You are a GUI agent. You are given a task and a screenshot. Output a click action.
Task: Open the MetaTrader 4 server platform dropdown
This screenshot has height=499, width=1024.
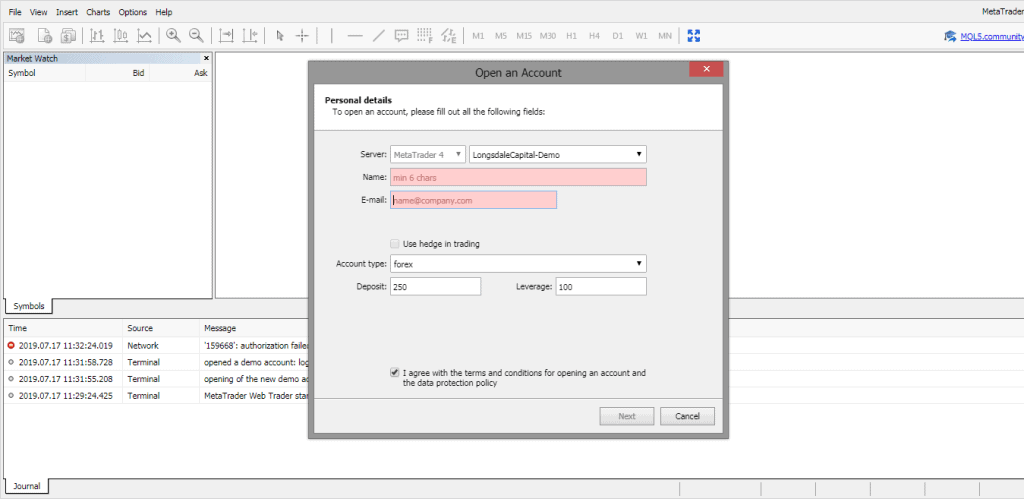[x=428, y=155]
